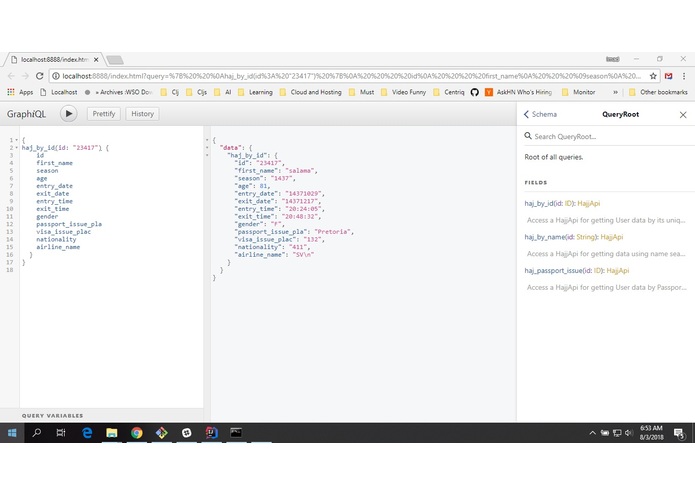Open Windows taskbar search
Viewport: 695px width, 494px height.
[37, 433]
